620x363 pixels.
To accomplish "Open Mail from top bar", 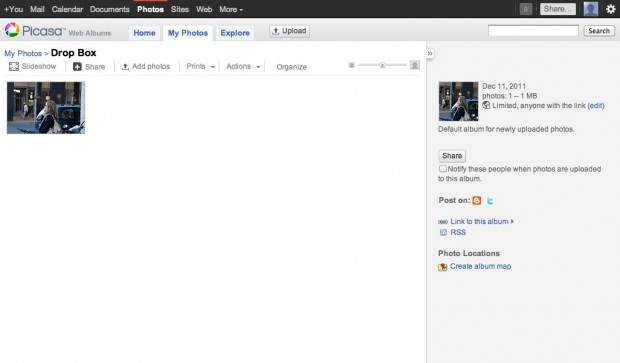I will pyautogui.click(x=37, y=9).
